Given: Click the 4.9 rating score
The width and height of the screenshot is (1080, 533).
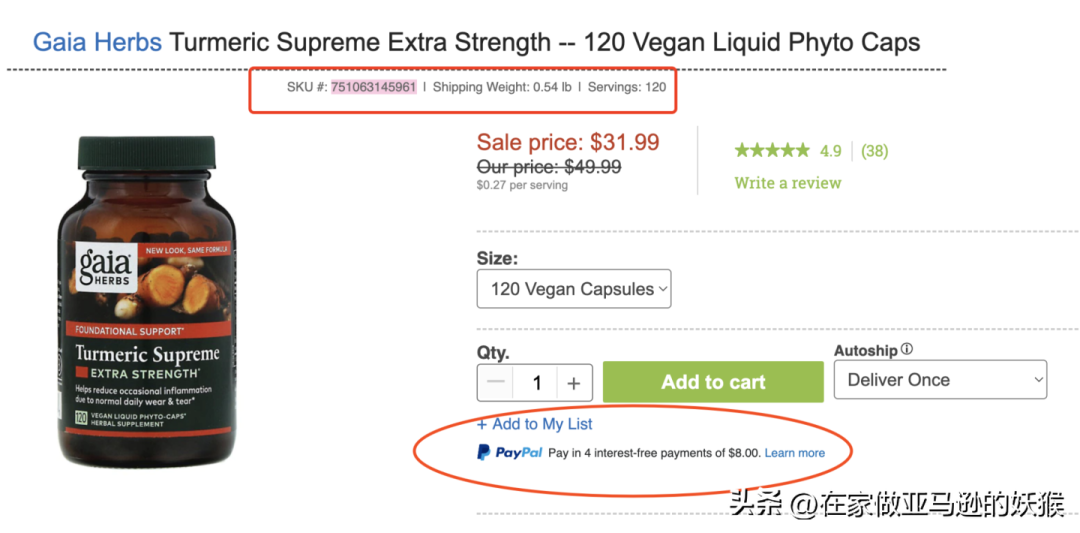Looking at the screenshot, I should click(830, 151).
